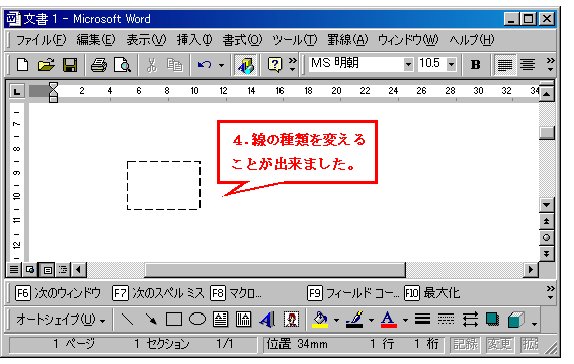
Task: Switch to Print Layout view button
Action: click(x=47, y=270)
